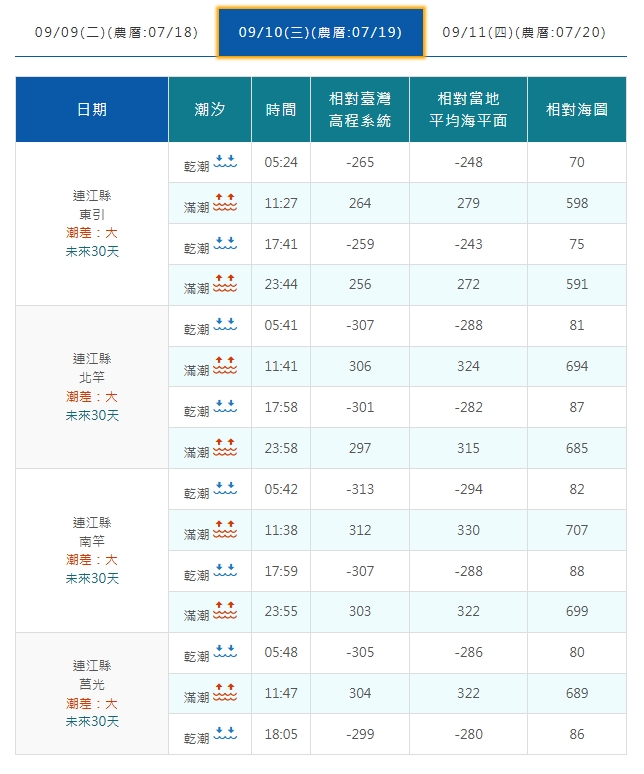Open 未來30天 forecast link for 莒光
644x774 pixels.
click(92, 721)
